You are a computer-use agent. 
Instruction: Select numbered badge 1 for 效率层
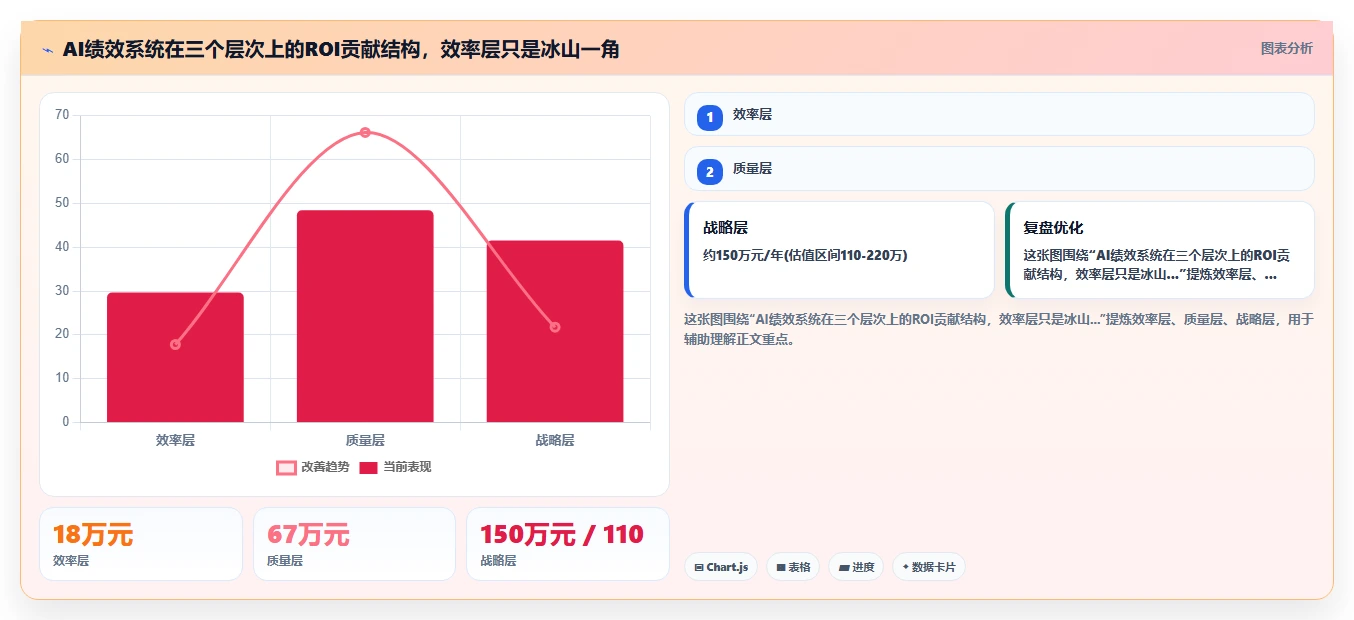coord(710,118)
